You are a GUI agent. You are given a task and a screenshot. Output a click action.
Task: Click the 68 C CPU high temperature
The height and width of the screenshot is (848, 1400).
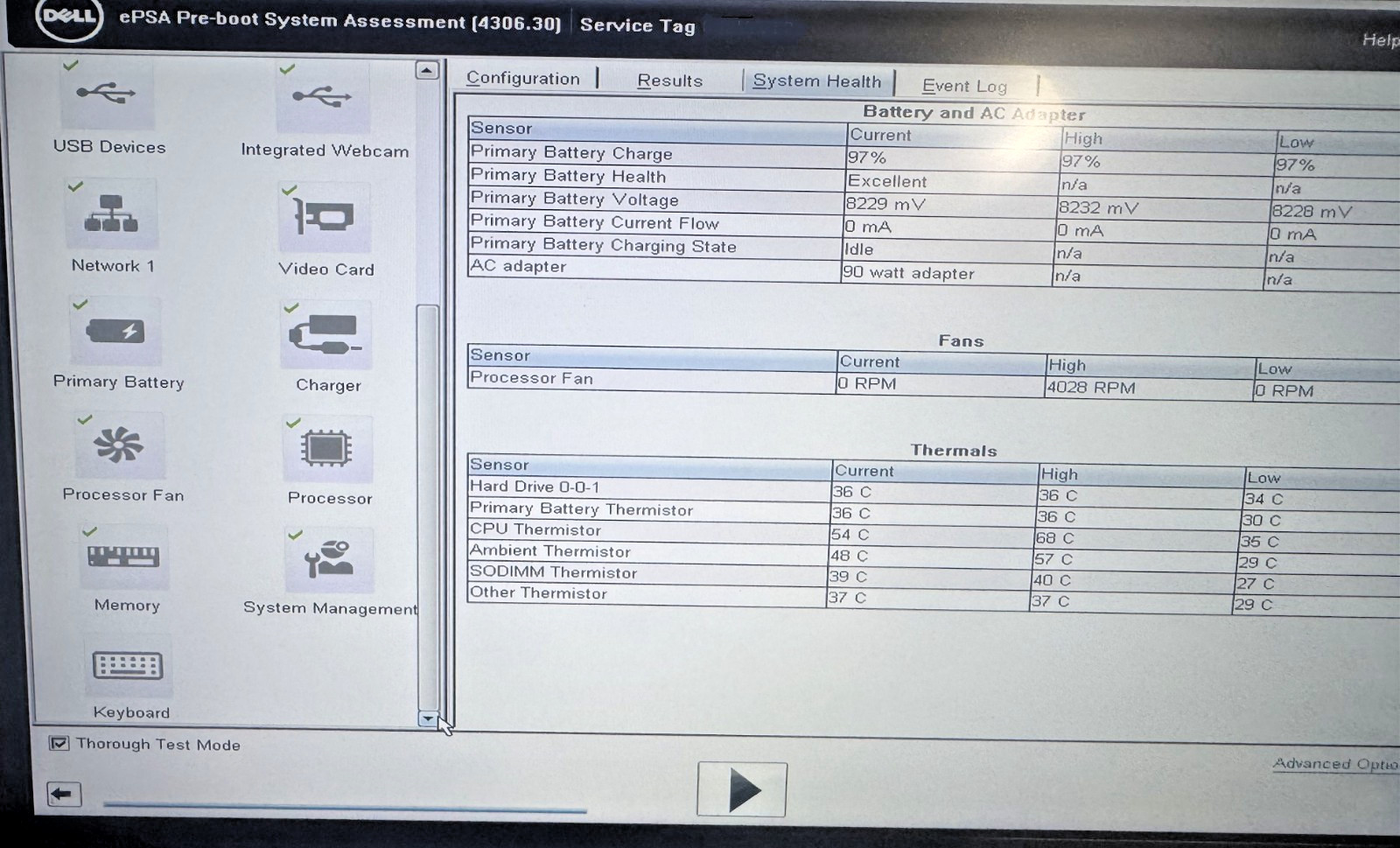coord(1054,538)
